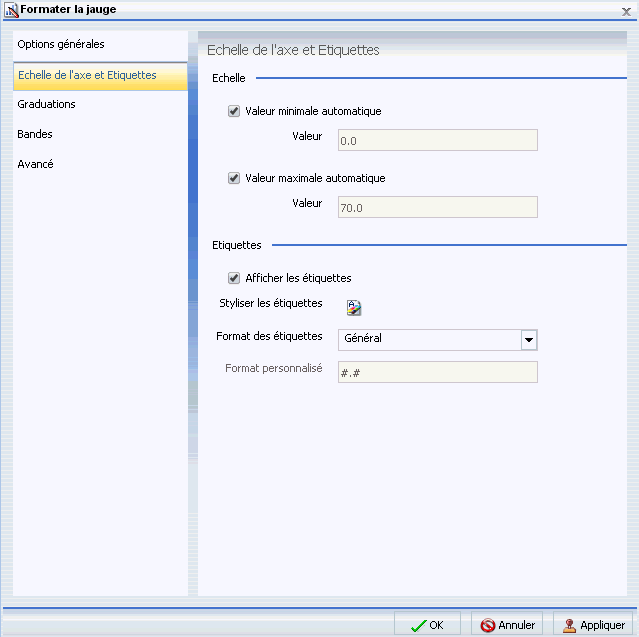Image resolution: width=639 pixels, height=637 pixels.
Task: Close the Formater la jauge dialog
Action: coord(626,11)
